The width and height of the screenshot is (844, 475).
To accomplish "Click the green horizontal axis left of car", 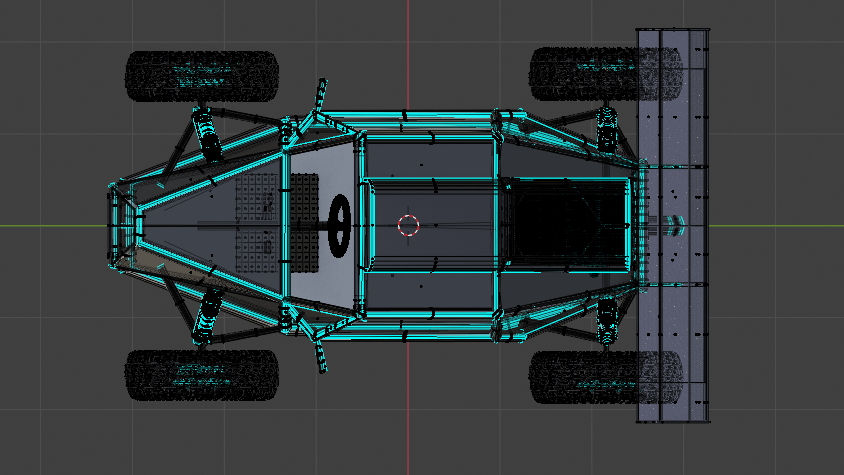I will pos(50,224).
